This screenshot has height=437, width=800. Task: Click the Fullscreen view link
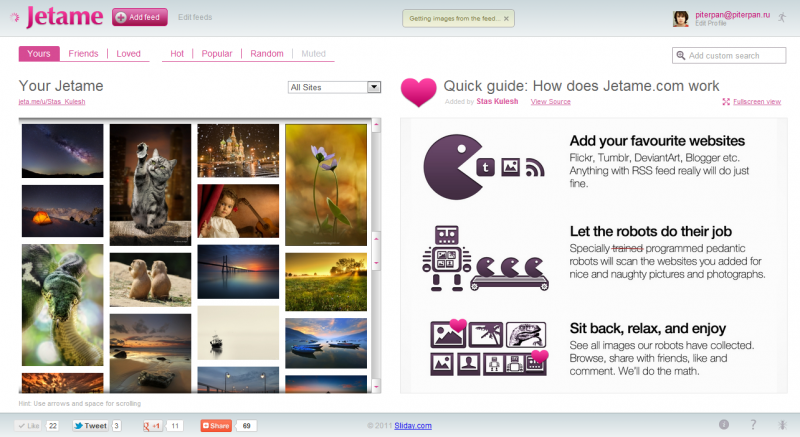[757, 101]
